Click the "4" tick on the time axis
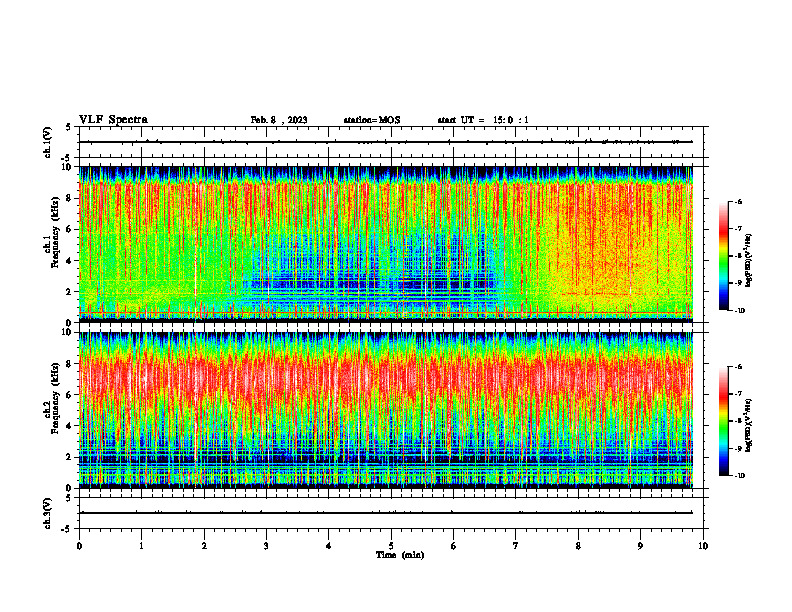Image resolution: width=792 pixels, height=612 pixels. coord(329,546)
